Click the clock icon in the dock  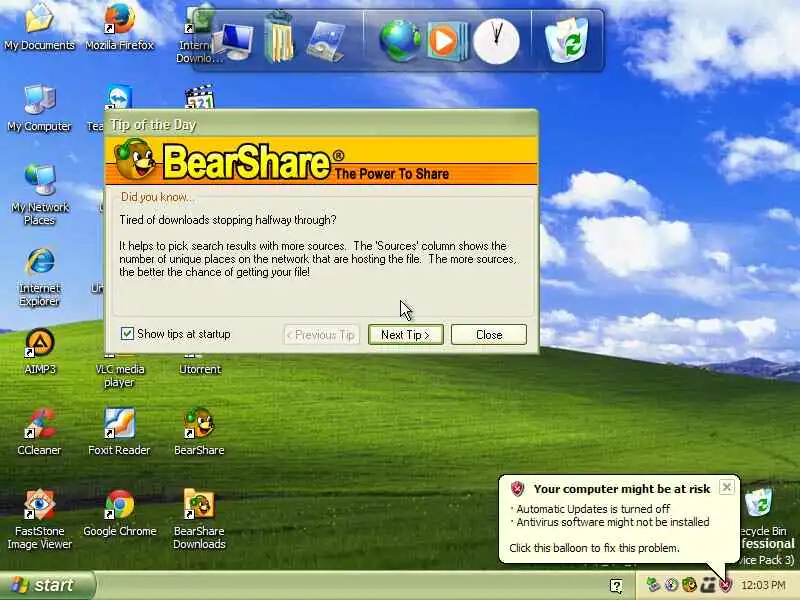(x=496, y=41)
